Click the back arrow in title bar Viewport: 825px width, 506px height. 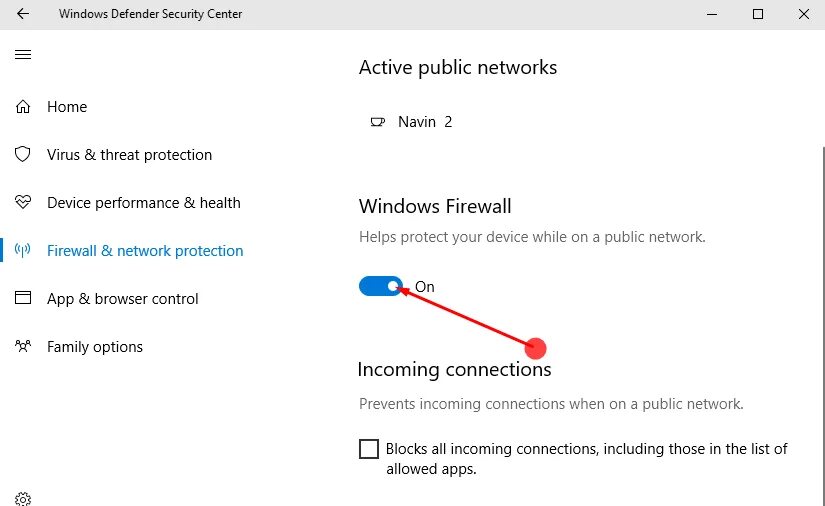[x=23, y=14]
